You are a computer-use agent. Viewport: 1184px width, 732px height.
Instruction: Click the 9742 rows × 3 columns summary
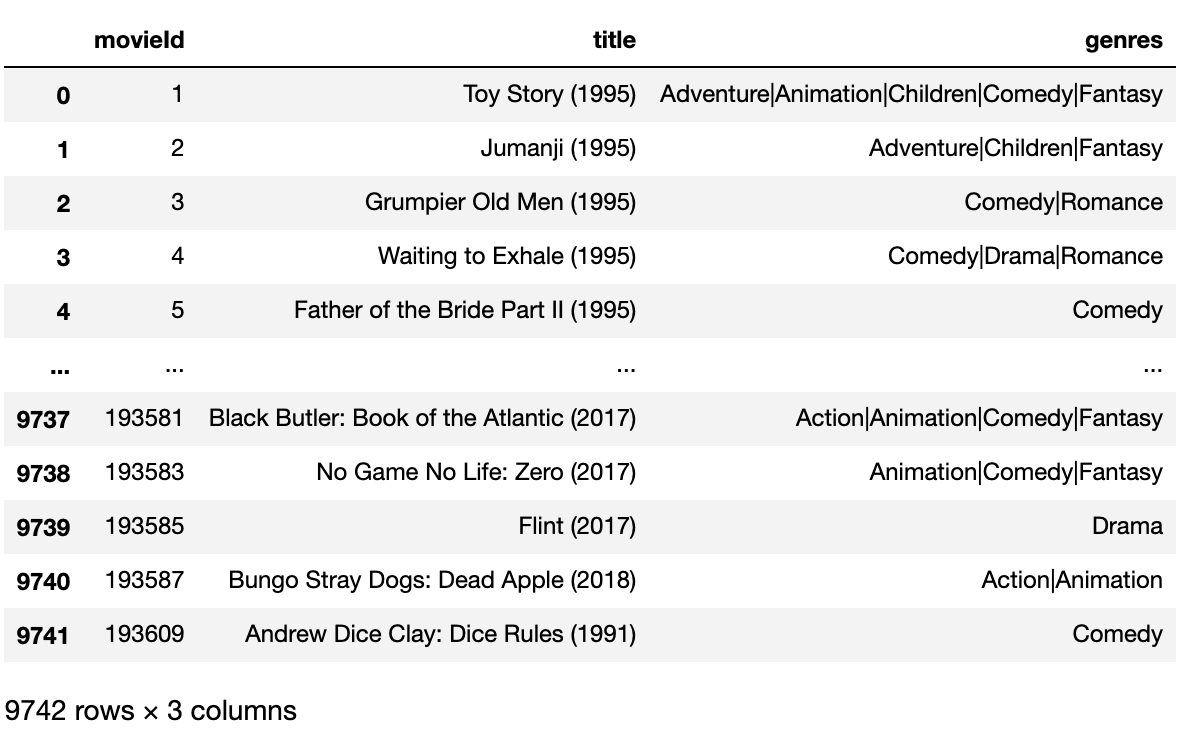[150, 711]
